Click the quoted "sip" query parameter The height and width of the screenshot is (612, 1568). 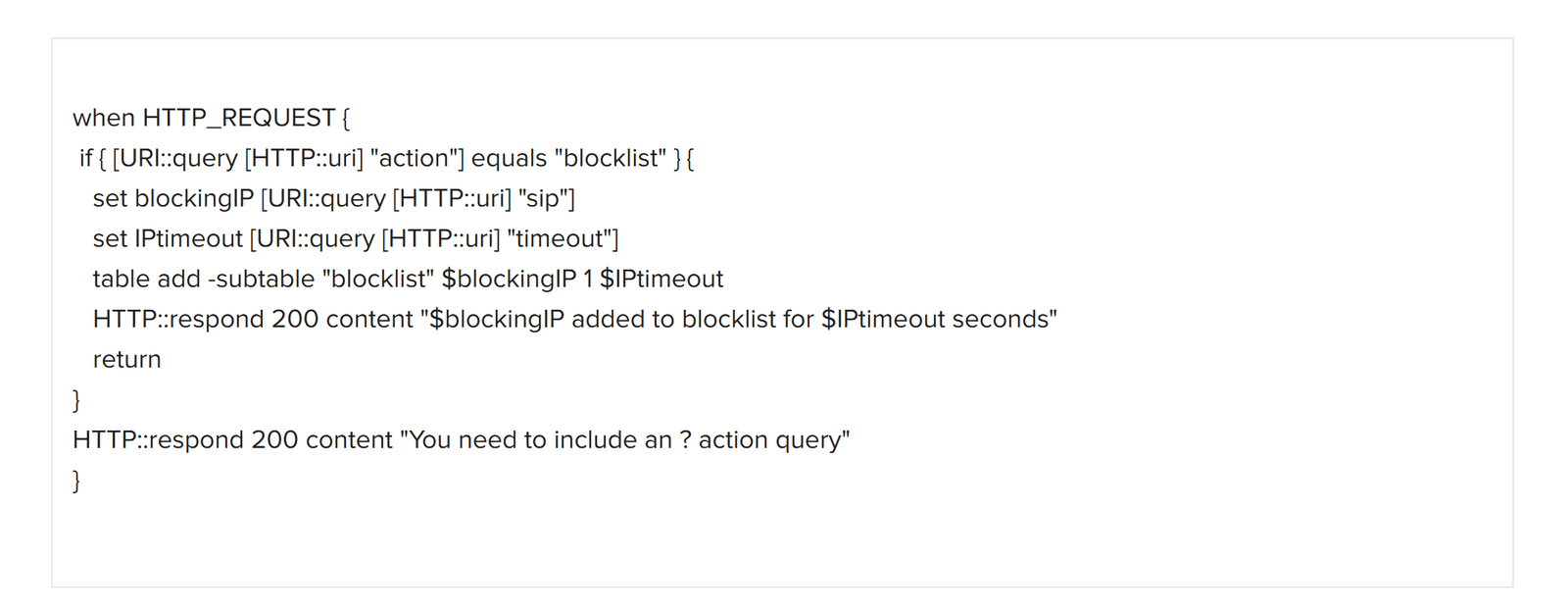coord(546,198)
